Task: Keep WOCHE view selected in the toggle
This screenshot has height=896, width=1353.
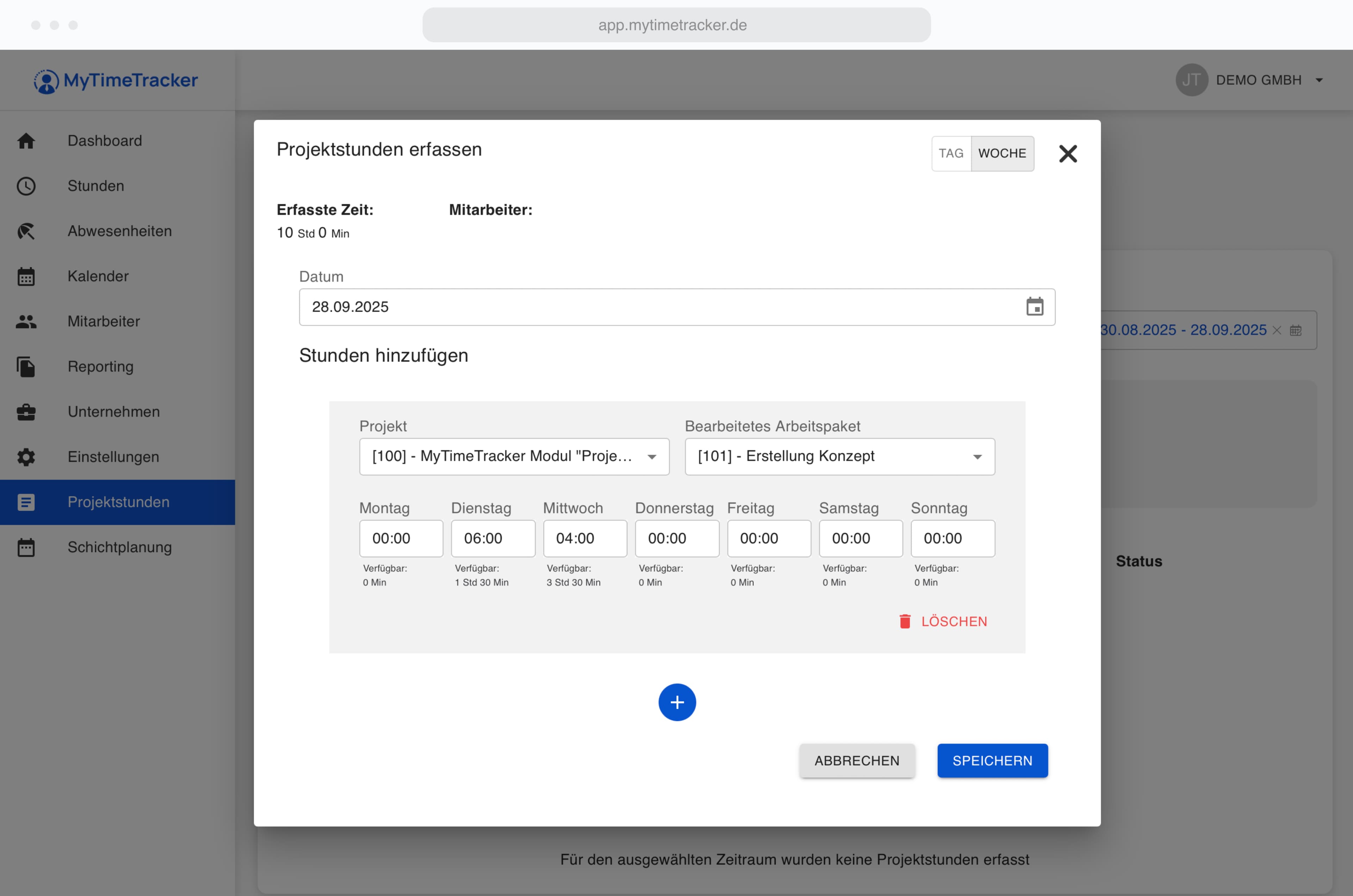Action: click(x=1002, y=153)
